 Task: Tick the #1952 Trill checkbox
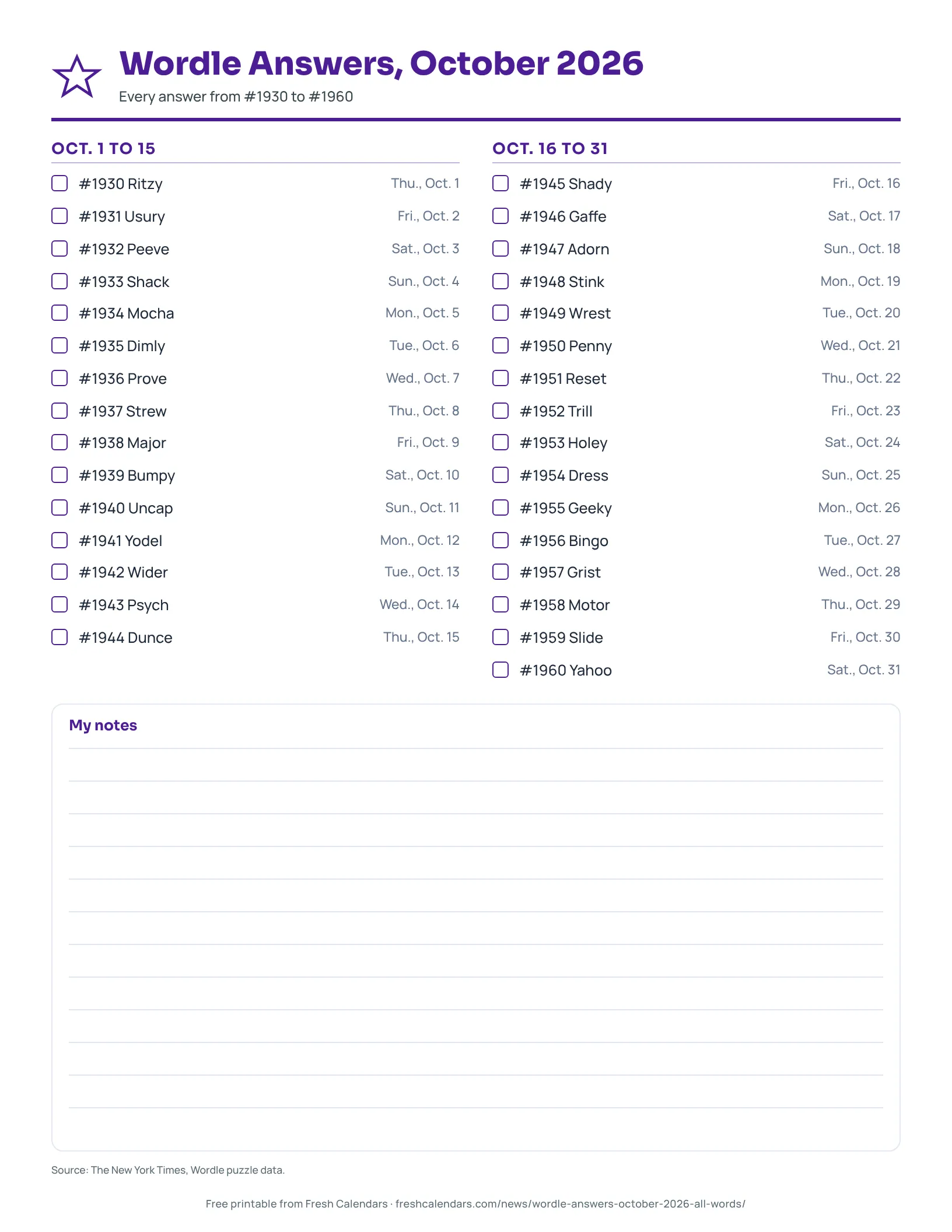(x=501, y=411)
